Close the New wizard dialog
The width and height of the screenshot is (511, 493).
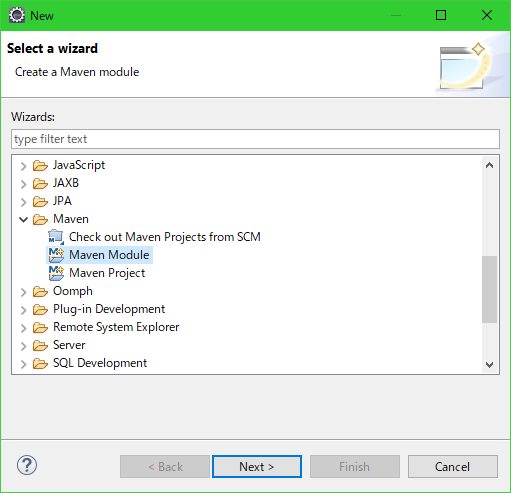[487, 15]
